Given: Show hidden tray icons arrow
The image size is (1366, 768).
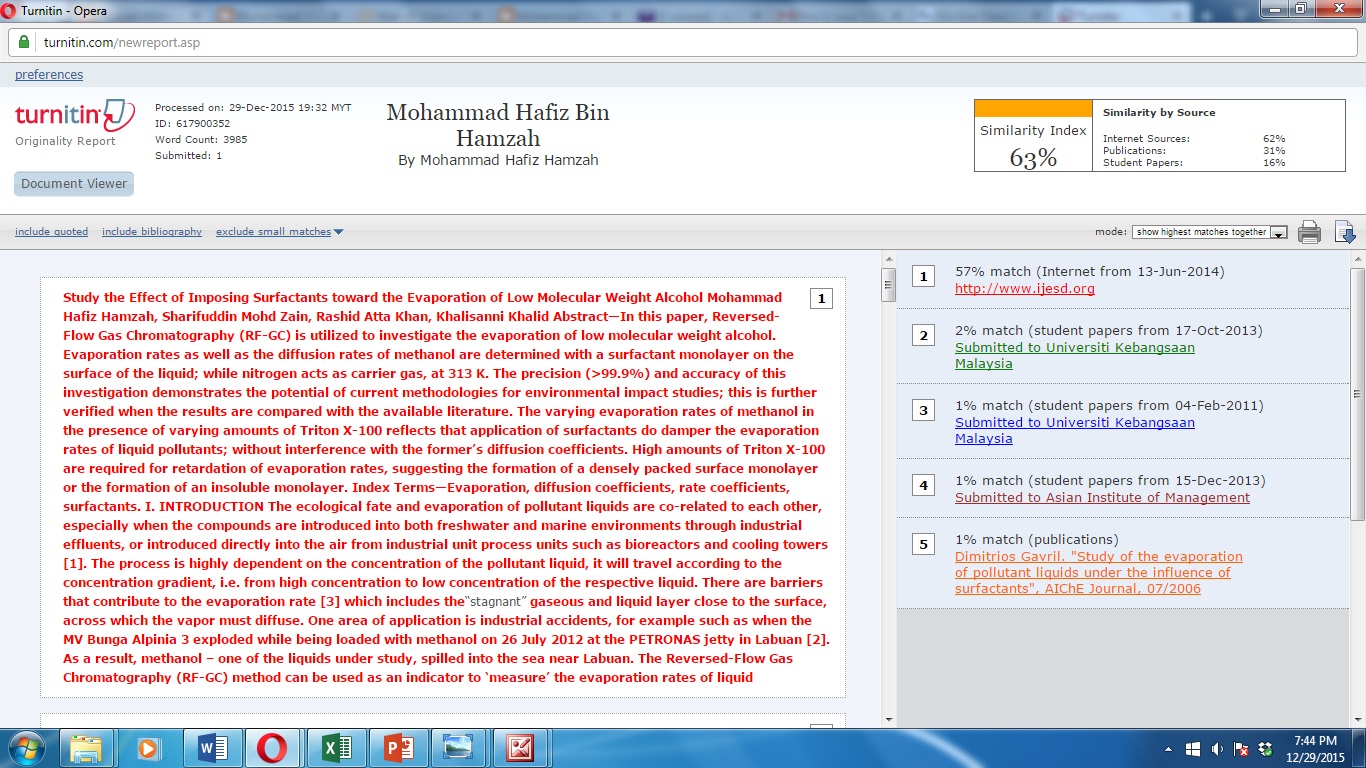Looking at the screenshot, I should pos(1168,749).
